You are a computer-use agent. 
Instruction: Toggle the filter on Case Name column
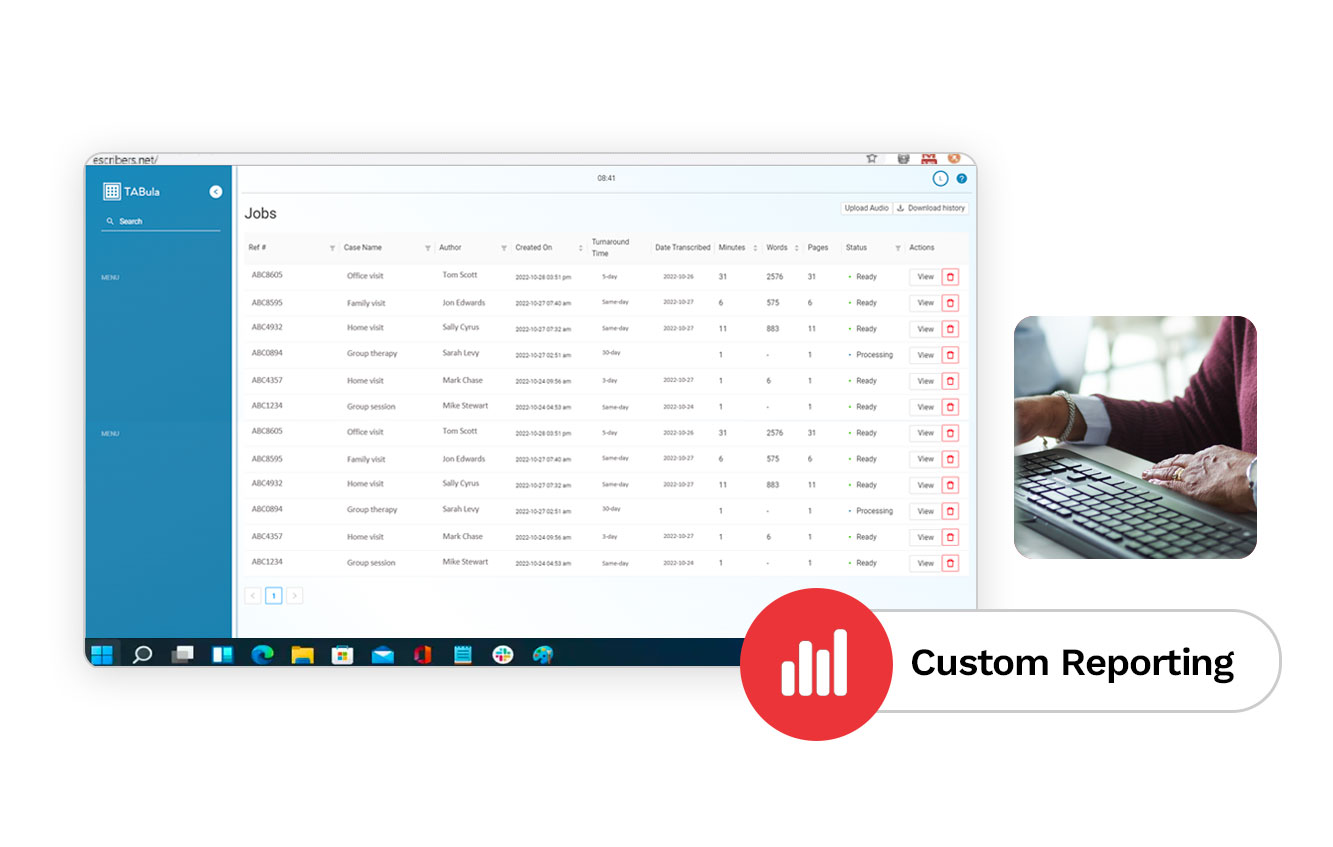[428, 247]
